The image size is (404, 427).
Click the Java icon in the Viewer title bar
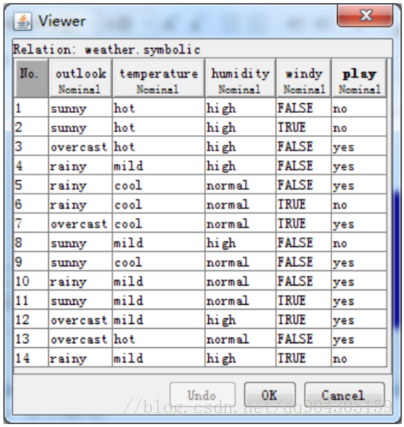click(x=23, y=22)
